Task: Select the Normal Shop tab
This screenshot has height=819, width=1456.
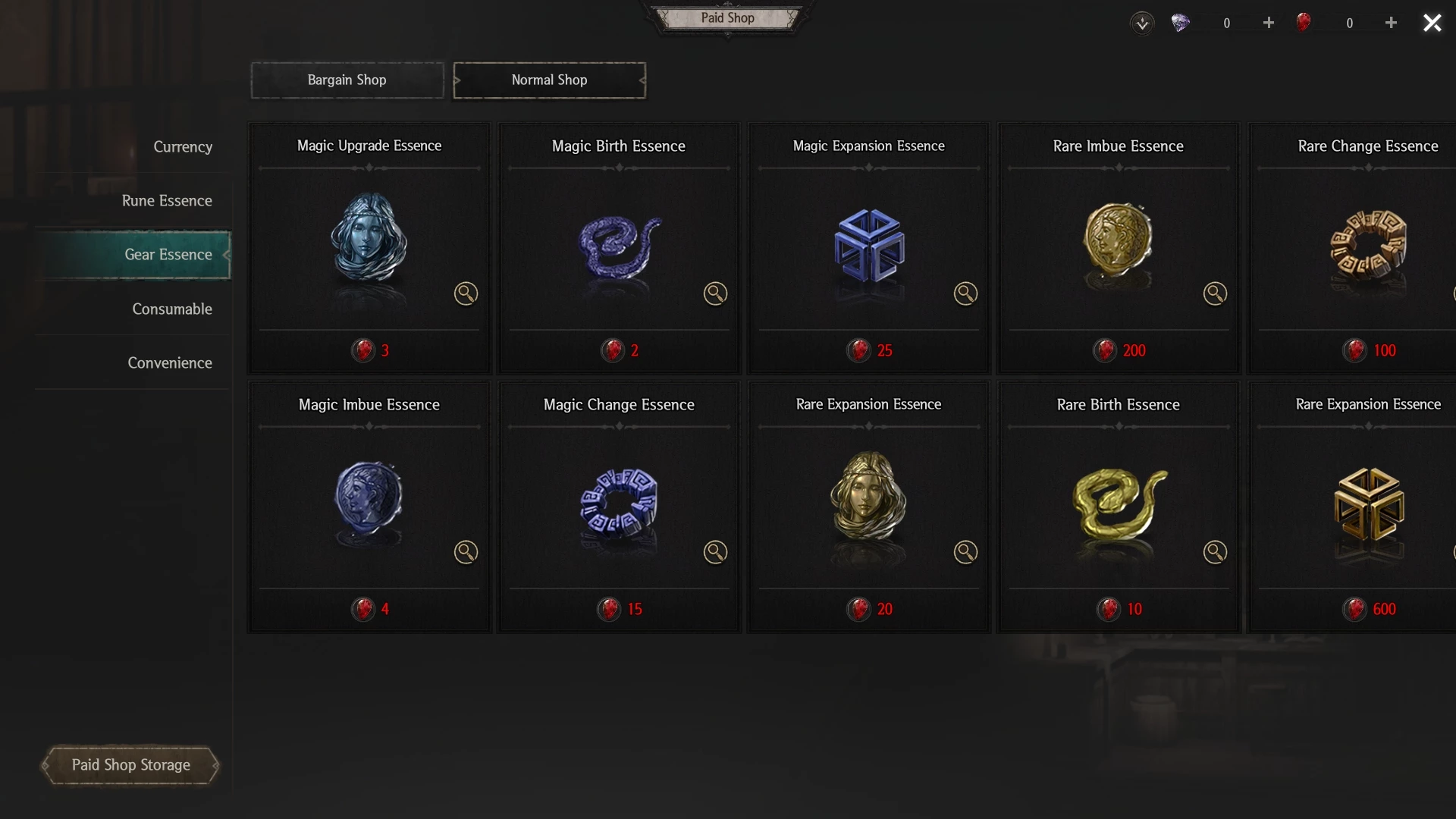Action: pos(550,80)
